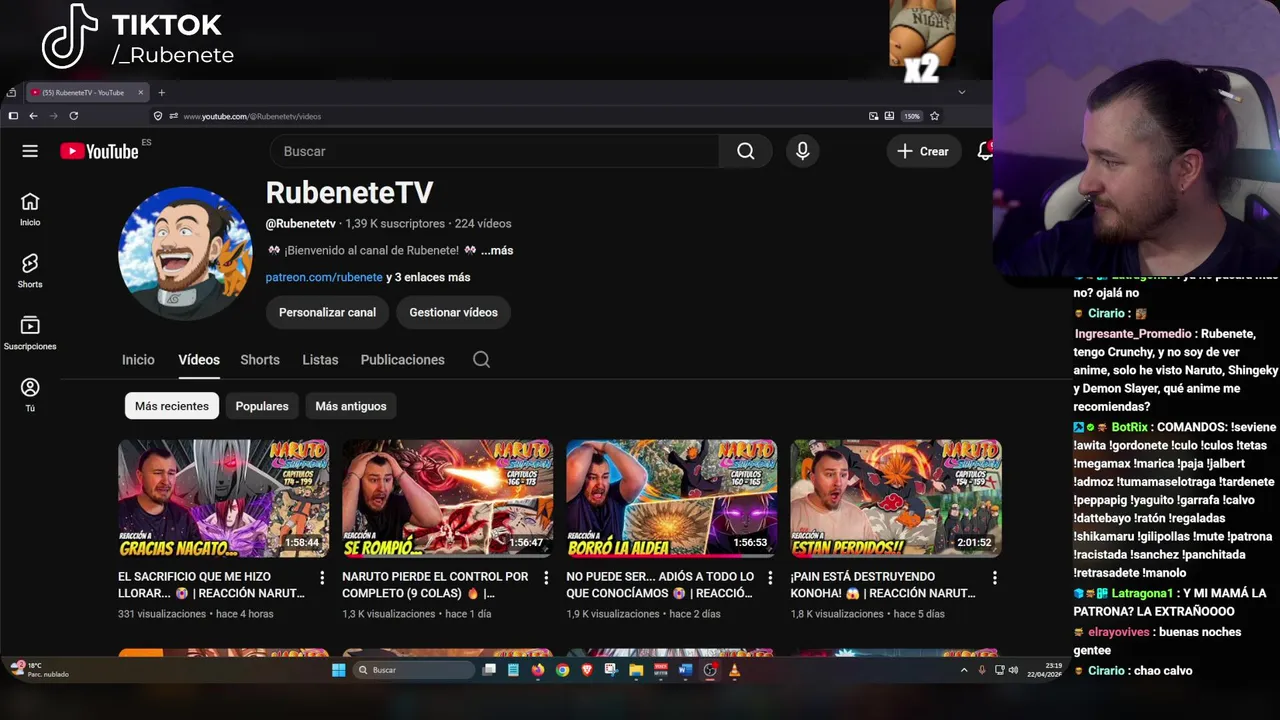The width and height of the screenshot is (1280, 720).
Task: Switch to the Vídeos channel tab
Action: (x=199, y=359)
